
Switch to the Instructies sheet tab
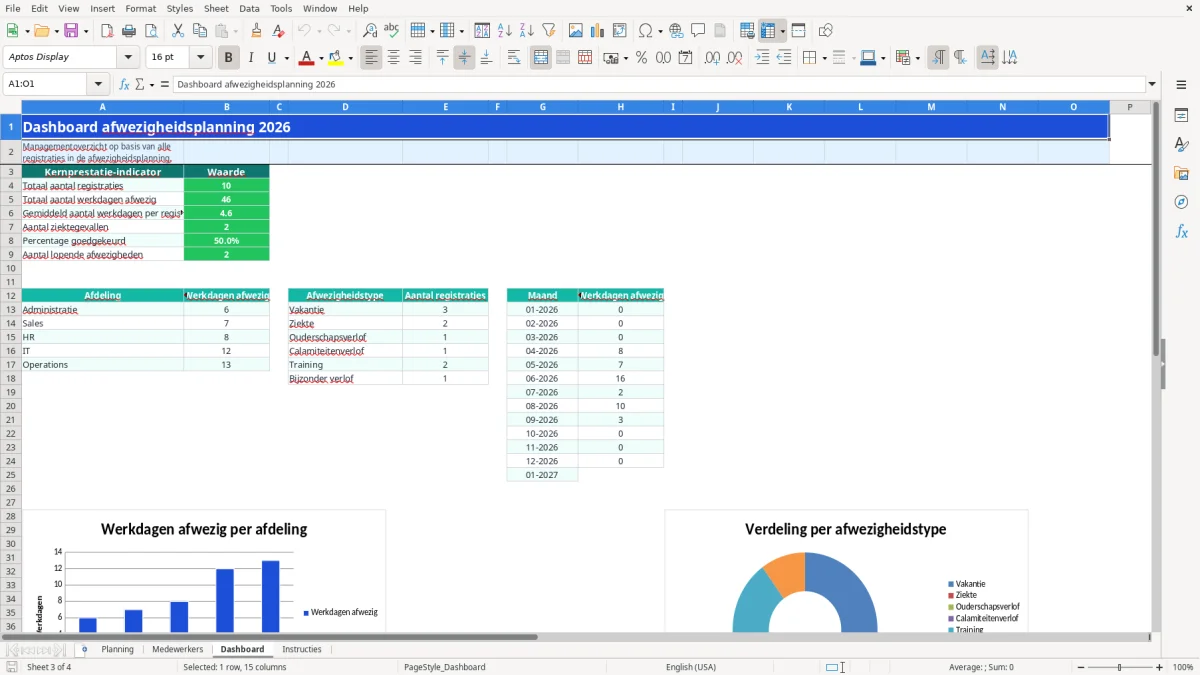coord(302,649)
